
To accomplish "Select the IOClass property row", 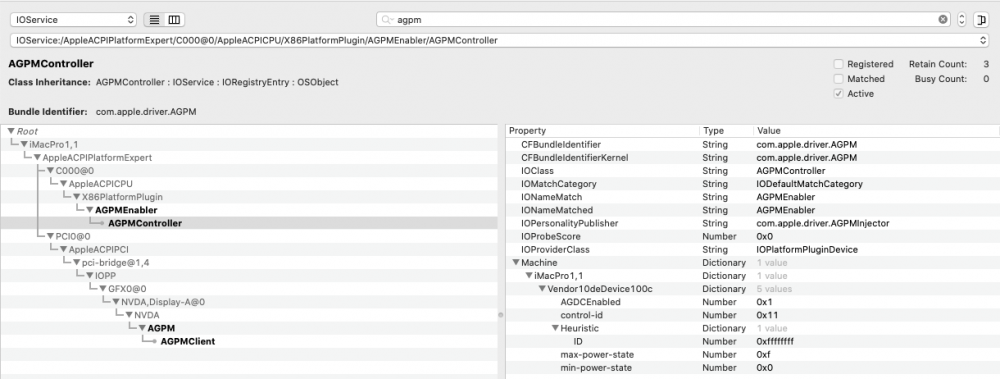I will [753, 171].
